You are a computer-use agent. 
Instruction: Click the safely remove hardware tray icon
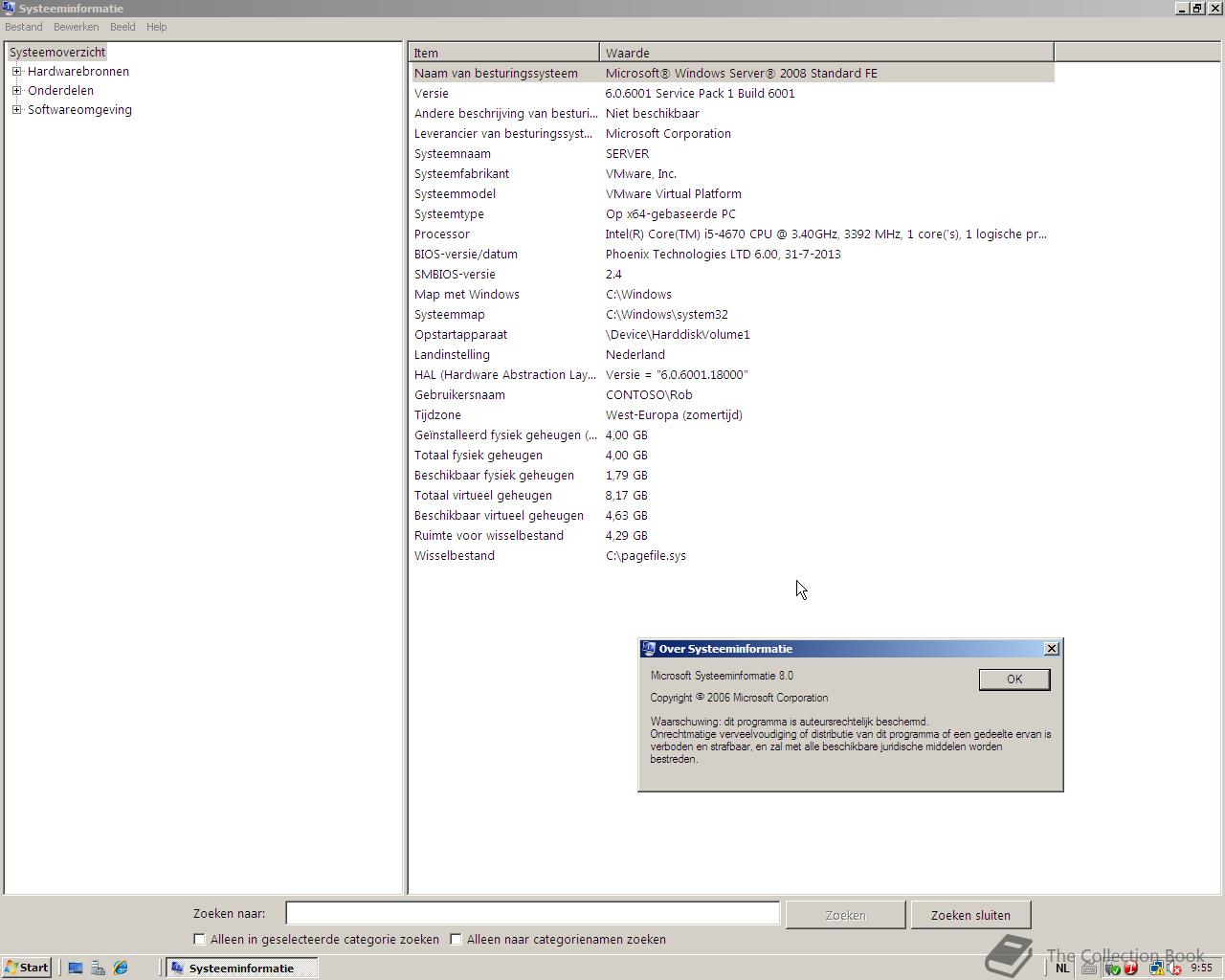click(1112, 968)
